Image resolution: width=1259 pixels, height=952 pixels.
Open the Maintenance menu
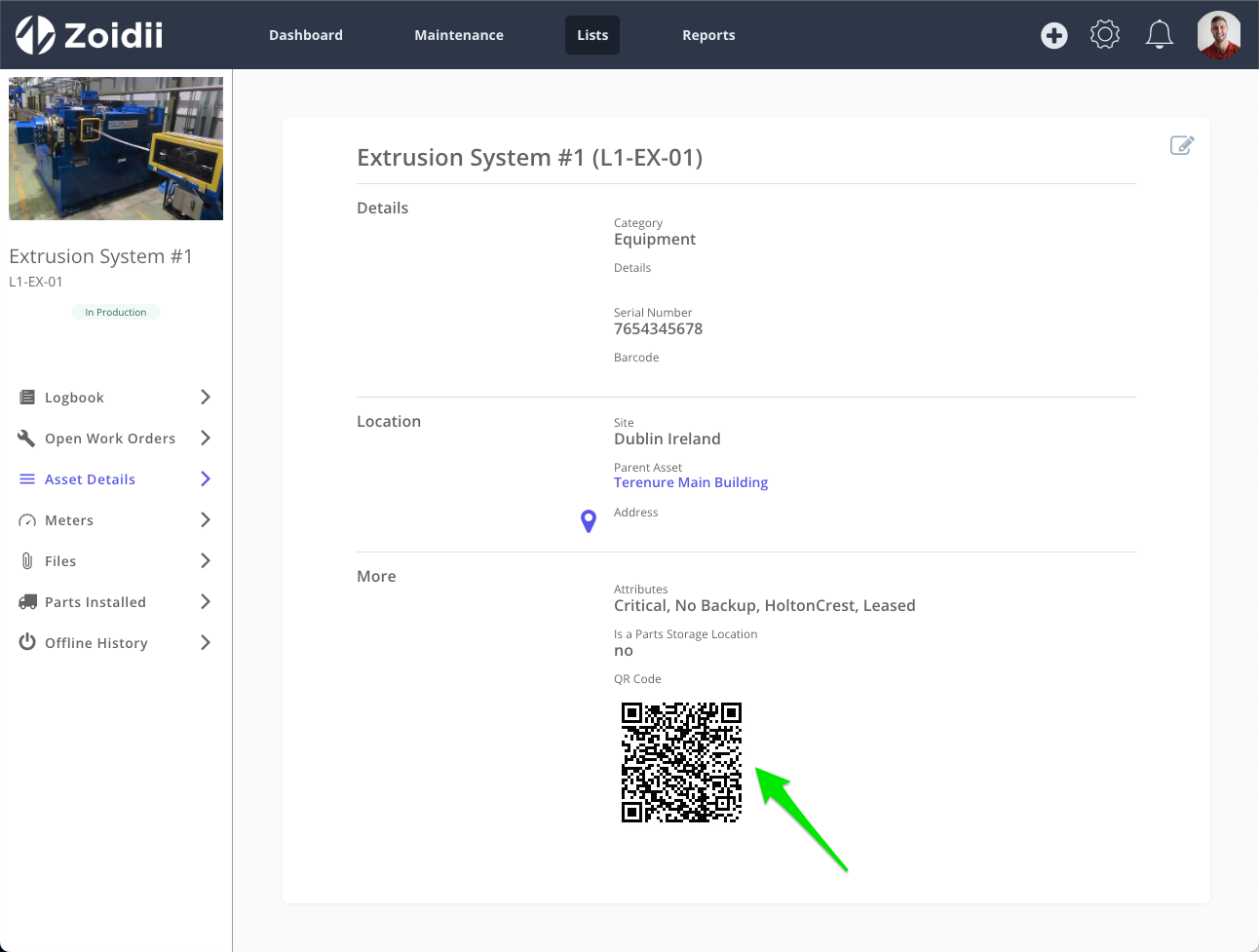pos(459,34)
